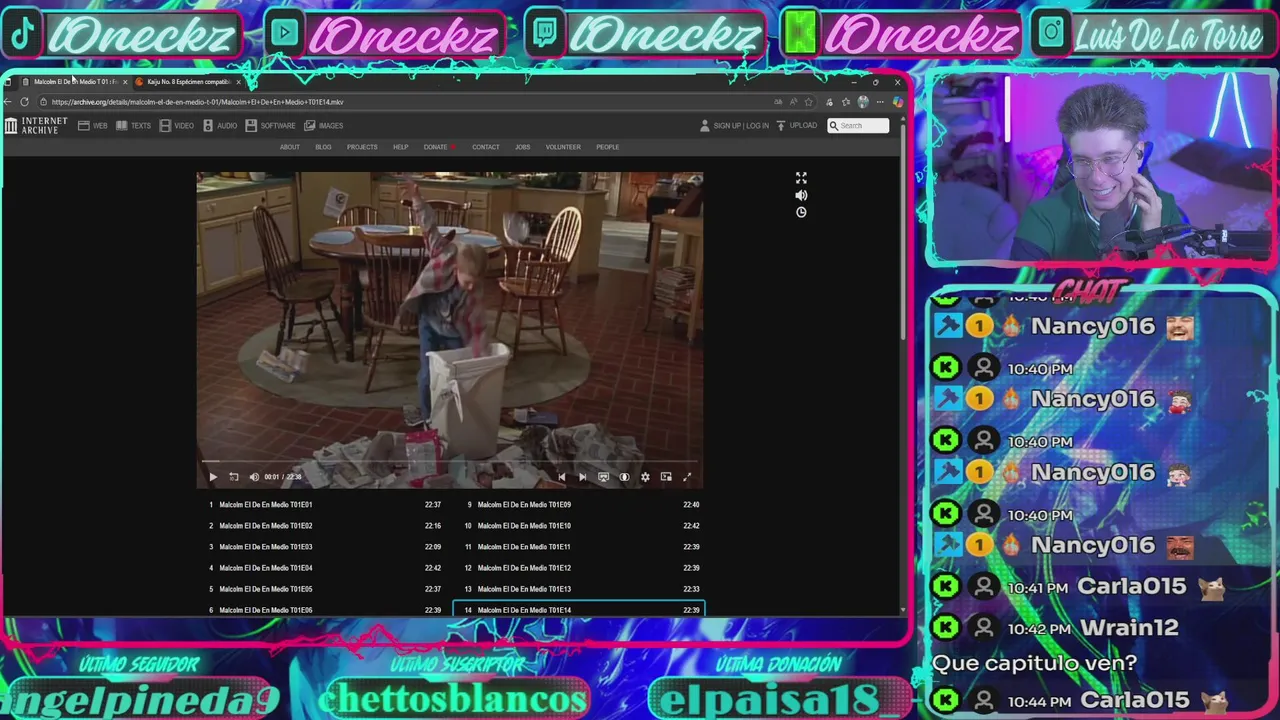Open the AUDIO media section
The height and width of the screenshot is (720, 1280).
[x=220, y=125]
